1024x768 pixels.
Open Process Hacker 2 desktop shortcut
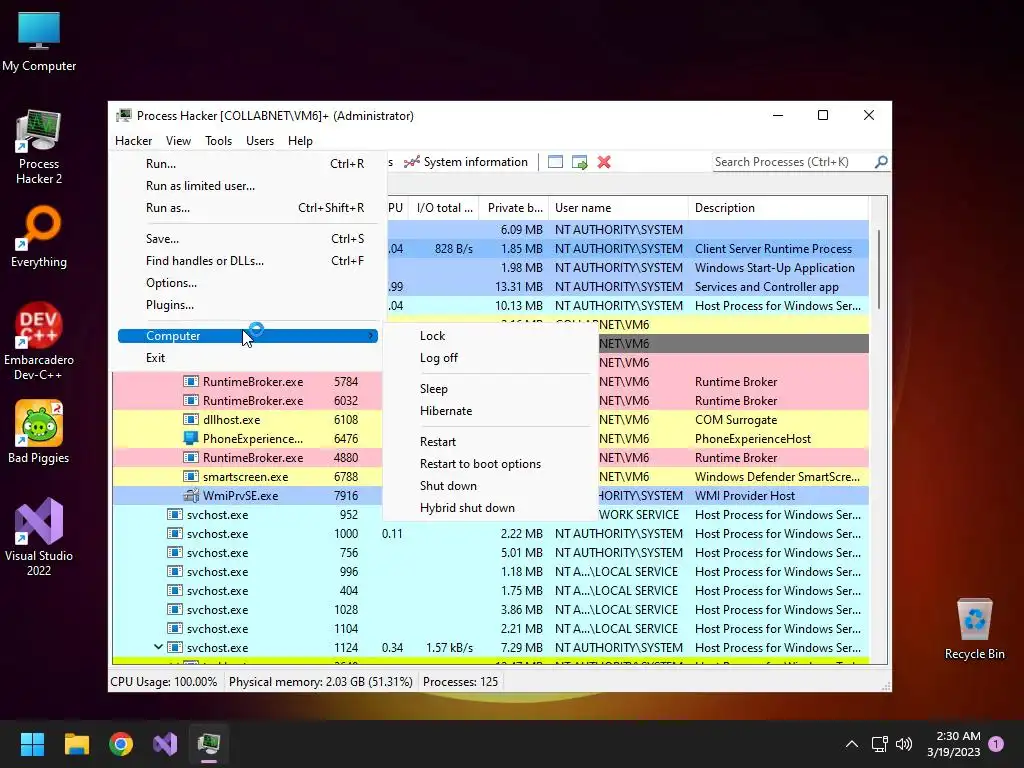39,147
